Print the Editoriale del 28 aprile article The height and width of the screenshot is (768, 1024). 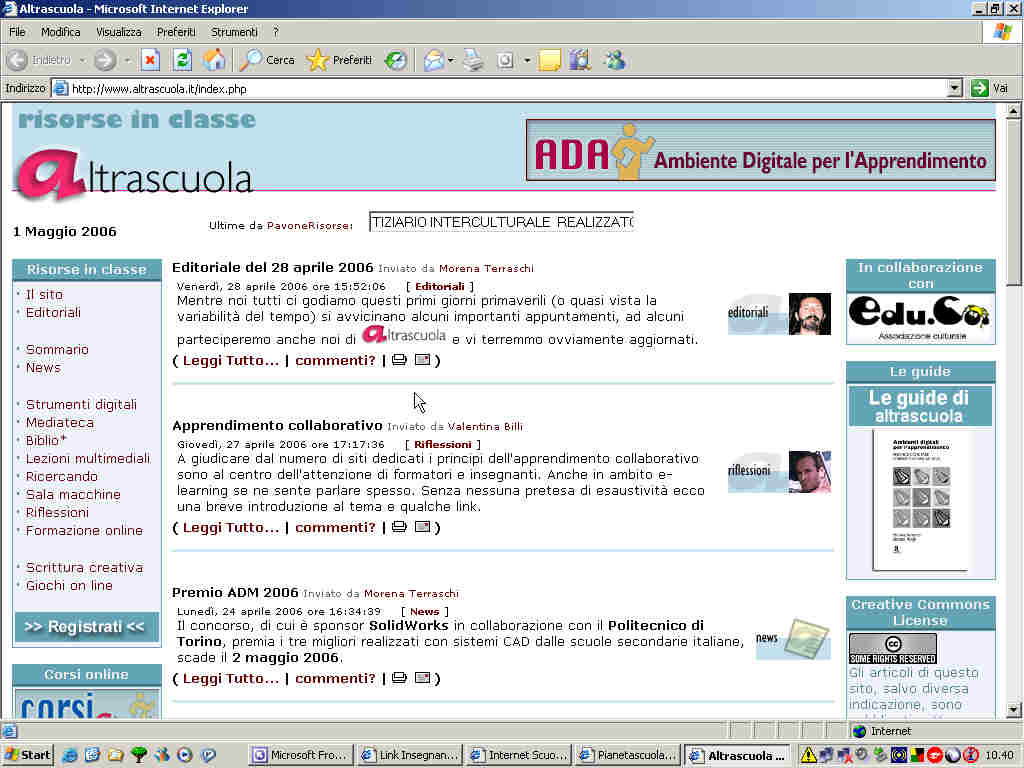[399, 360]
